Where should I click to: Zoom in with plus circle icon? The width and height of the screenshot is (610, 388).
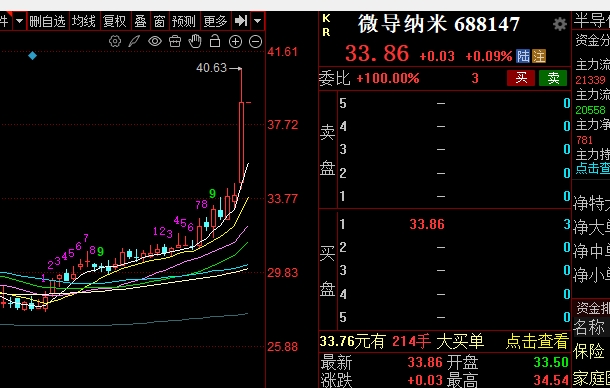pos(235,42)
